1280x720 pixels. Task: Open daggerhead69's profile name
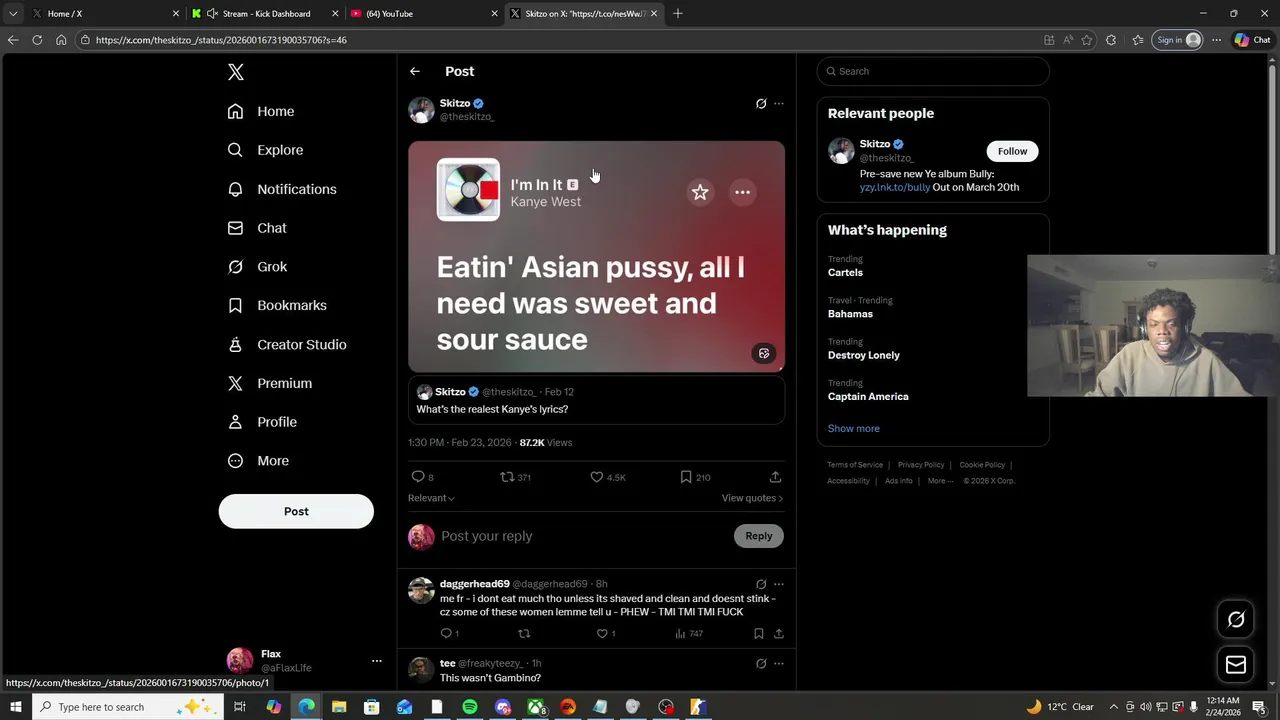(x=475, y=584)
